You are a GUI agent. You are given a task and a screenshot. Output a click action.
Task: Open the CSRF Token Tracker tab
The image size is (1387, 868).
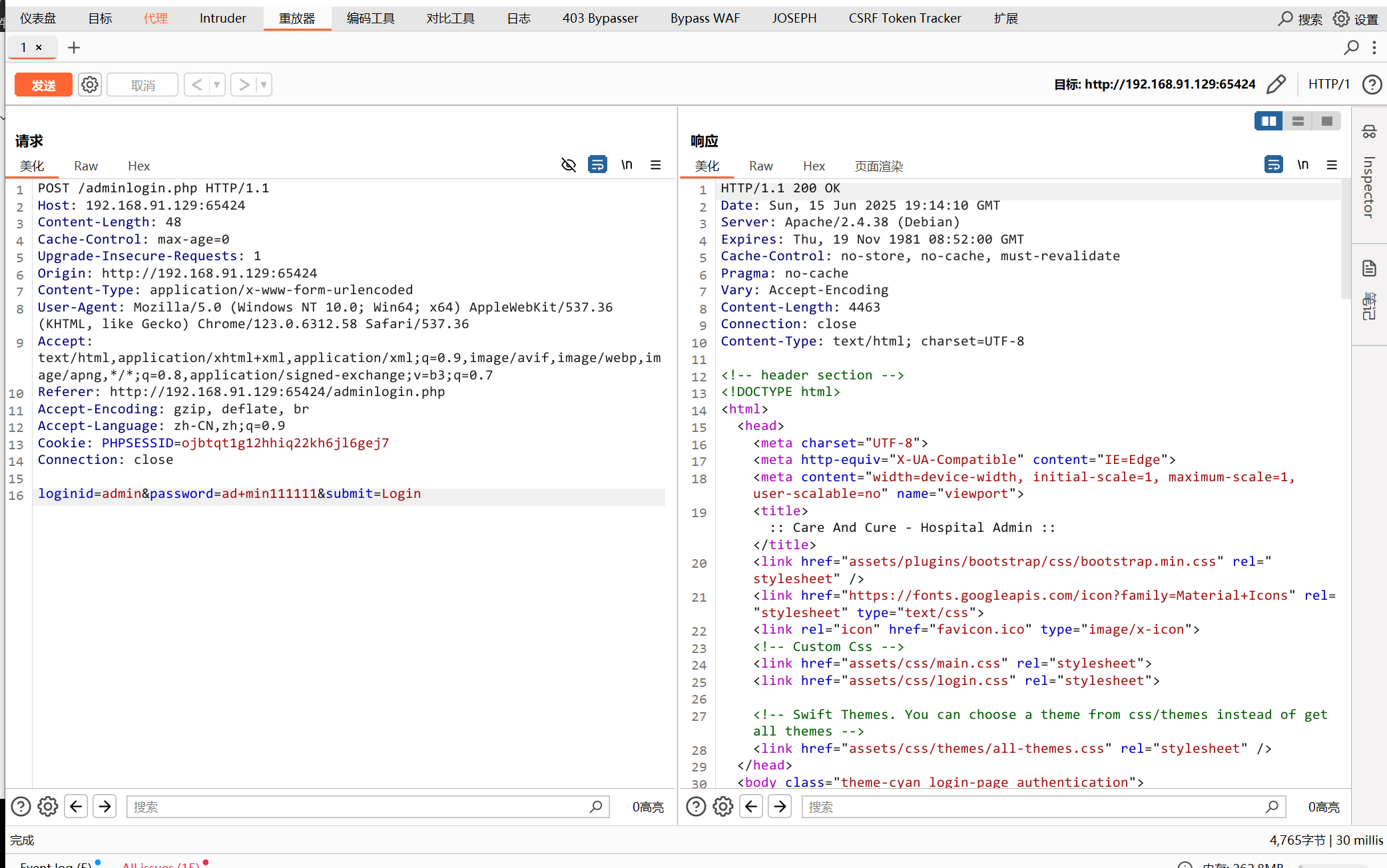pos(905,18)
